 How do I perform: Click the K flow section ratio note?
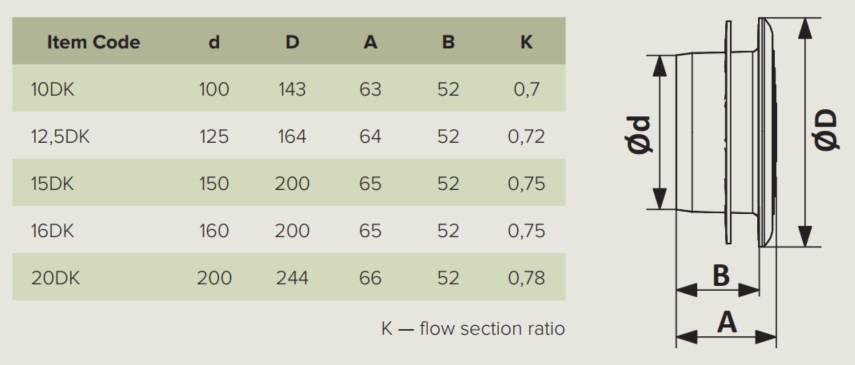(x=473, y=329)
